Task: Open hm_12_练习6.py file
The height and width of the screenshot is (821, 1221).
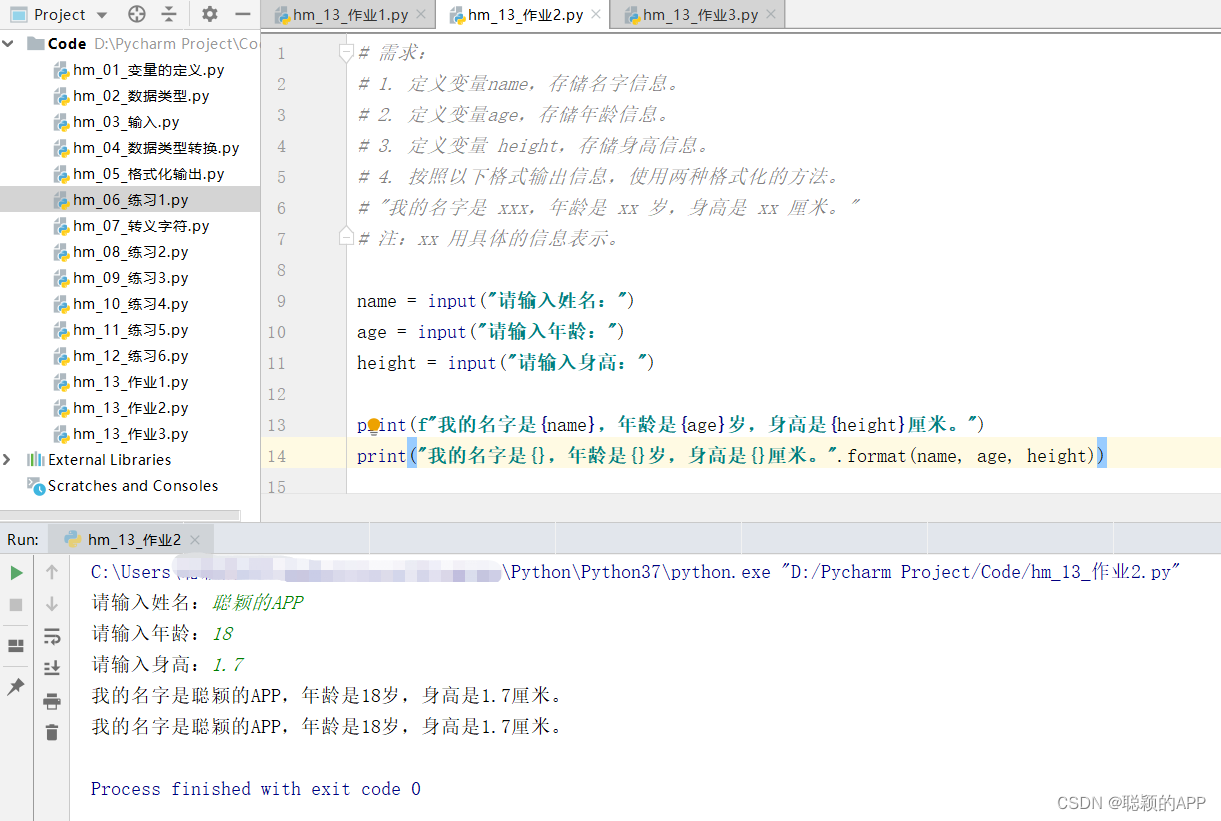Action: (130, 356)
